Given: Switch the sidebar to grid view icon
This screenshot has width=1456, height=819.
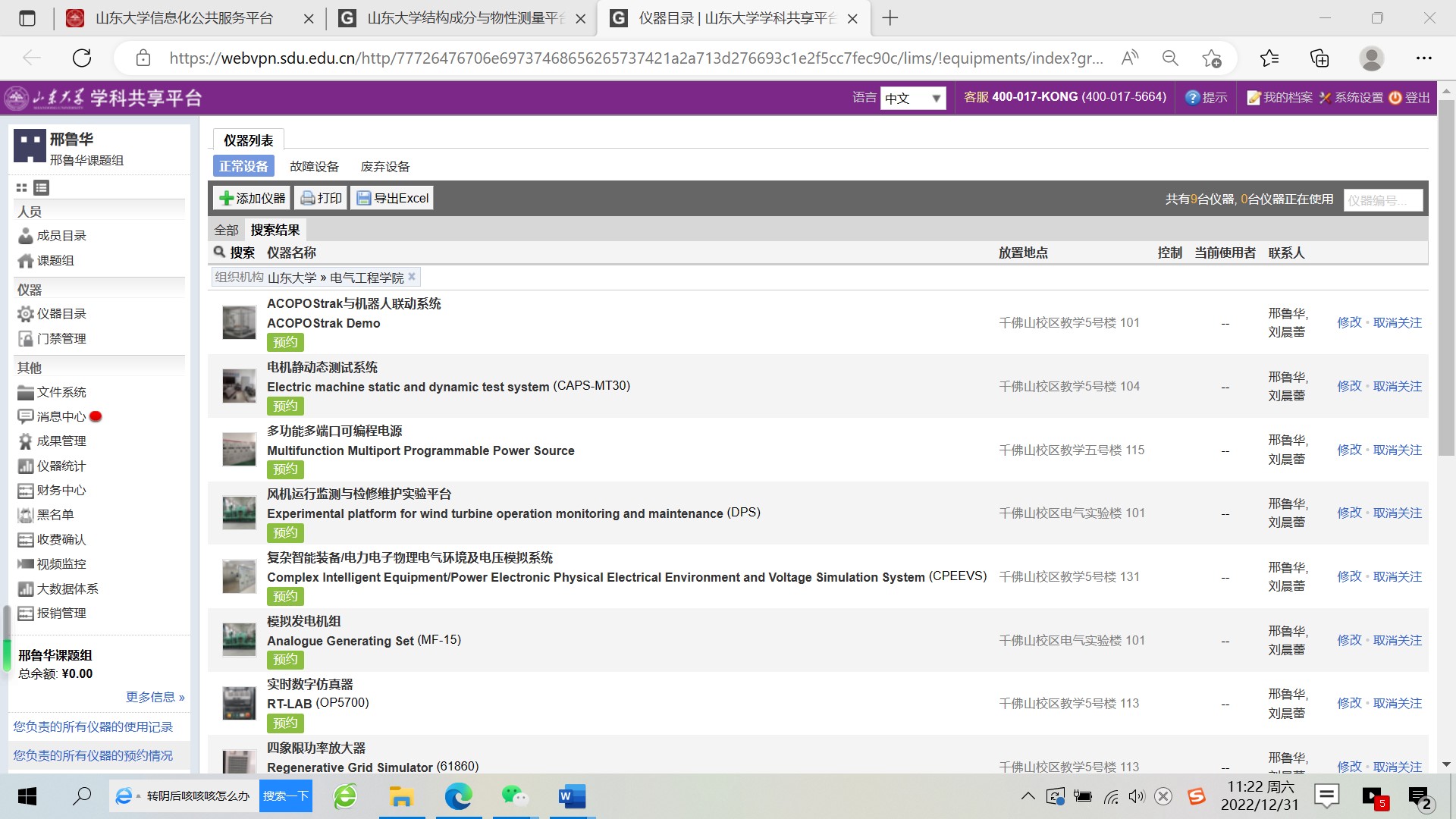Looking at the screenshot, I should tap(21, 188).
